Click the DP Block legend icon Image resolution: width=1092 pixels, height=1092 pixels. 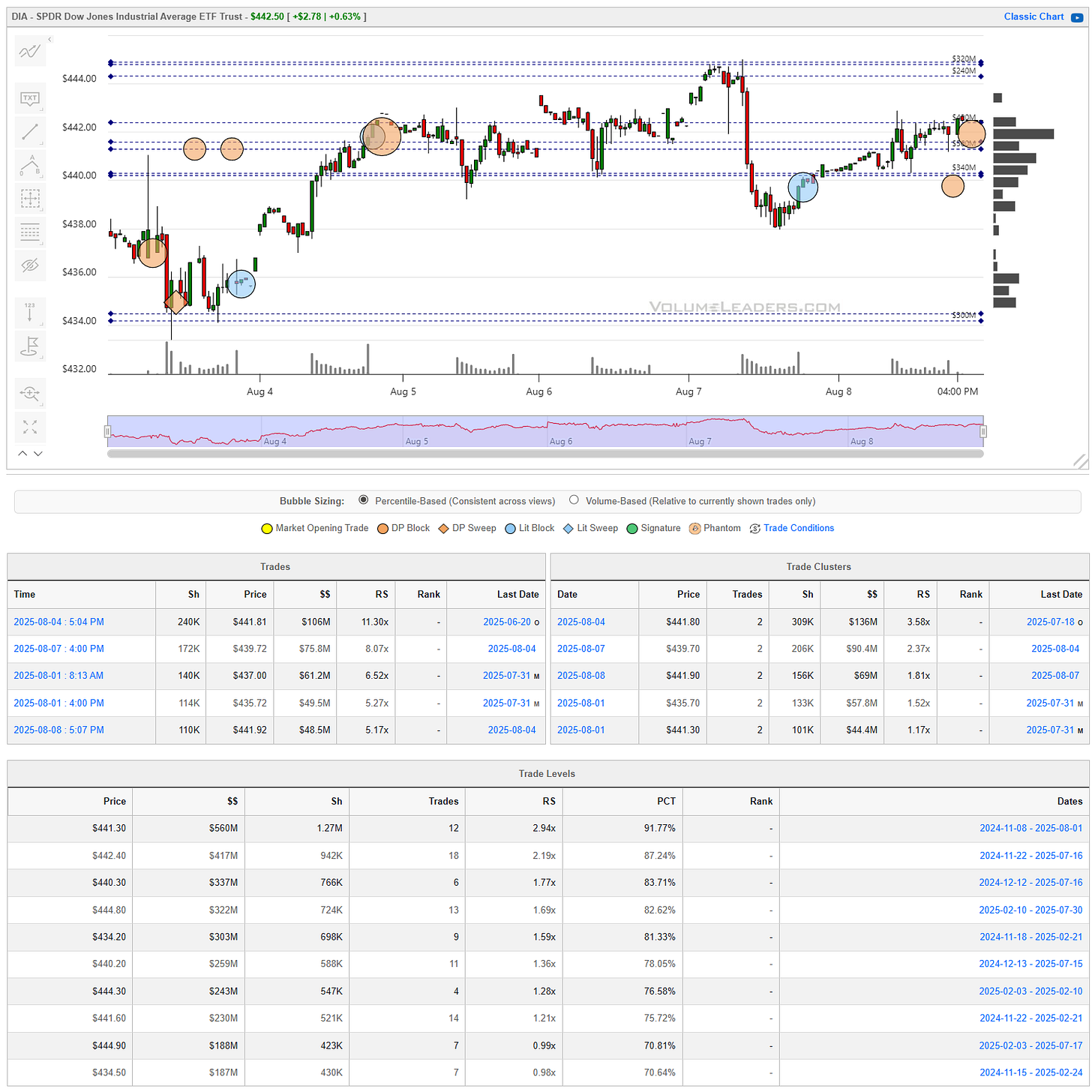click(382, 529)
